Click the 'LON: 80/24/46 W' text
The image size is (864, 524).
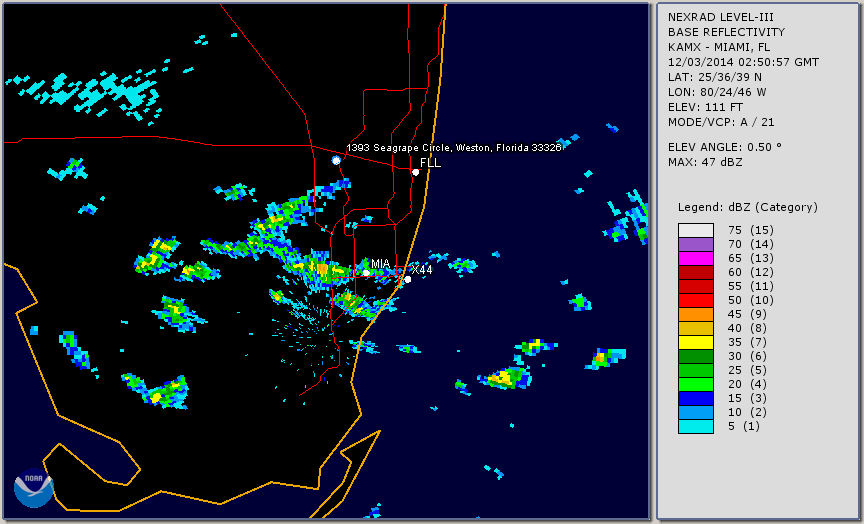tap(717, 92)
